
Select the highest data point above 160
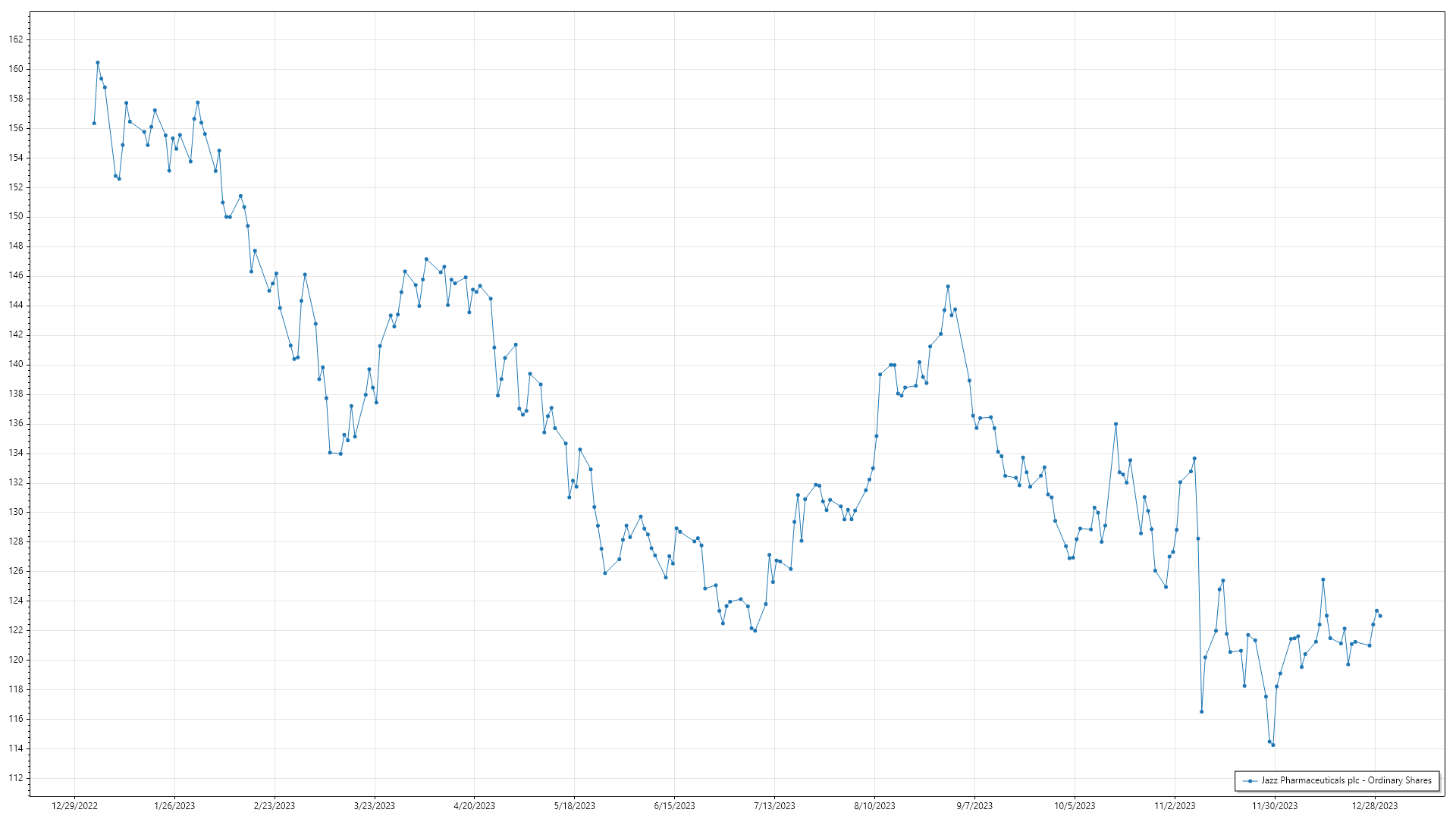[98, 63]
